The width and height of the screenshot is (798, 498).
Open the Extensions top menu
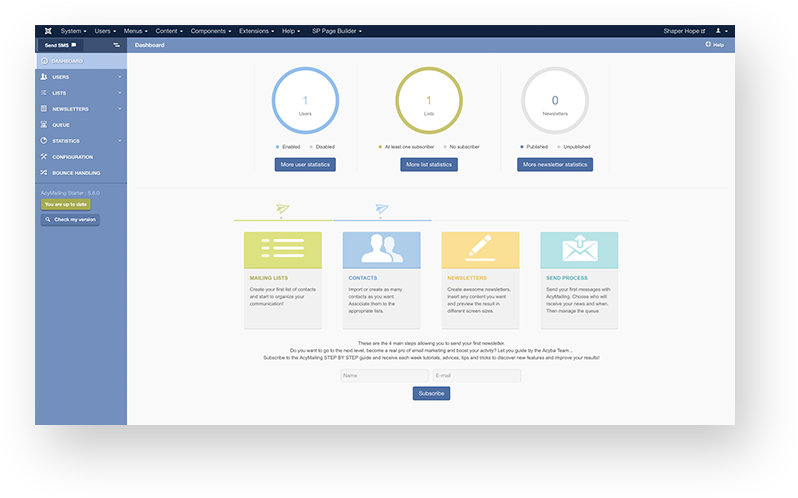point(256,31)
